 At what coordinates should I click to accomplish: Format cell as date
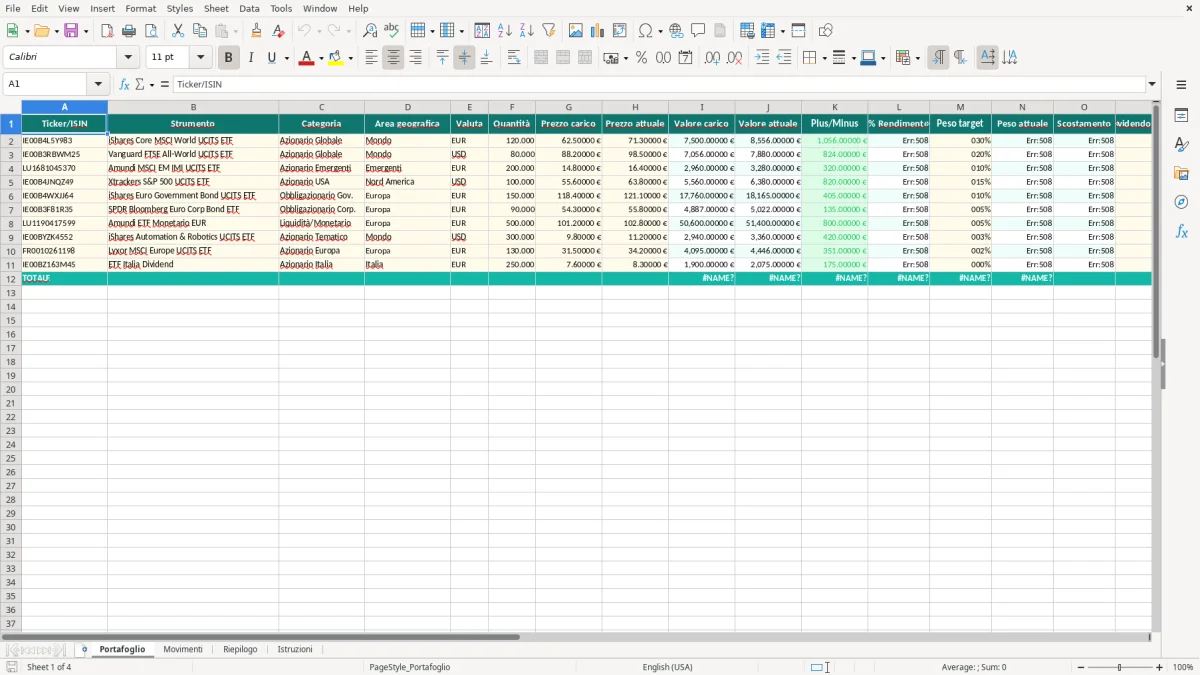(685, 58)
